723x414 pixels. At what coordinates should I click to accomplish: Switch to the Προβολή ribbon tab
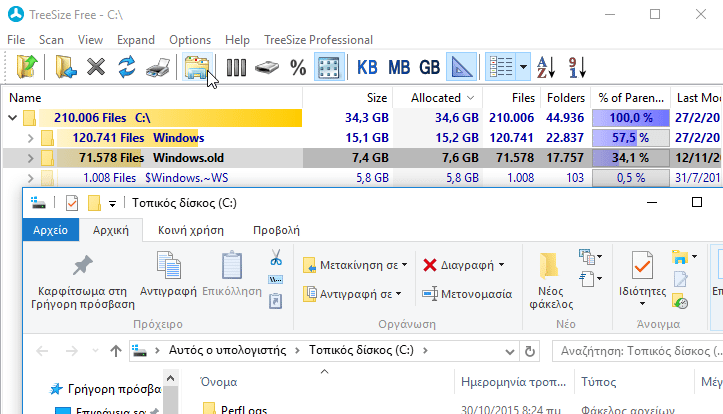pyautogui.click(x=276, y=230)
